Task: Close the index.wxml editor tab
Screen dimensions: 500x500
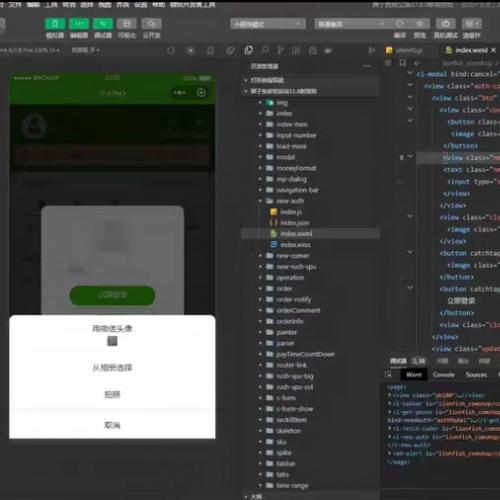Action: 494,50
